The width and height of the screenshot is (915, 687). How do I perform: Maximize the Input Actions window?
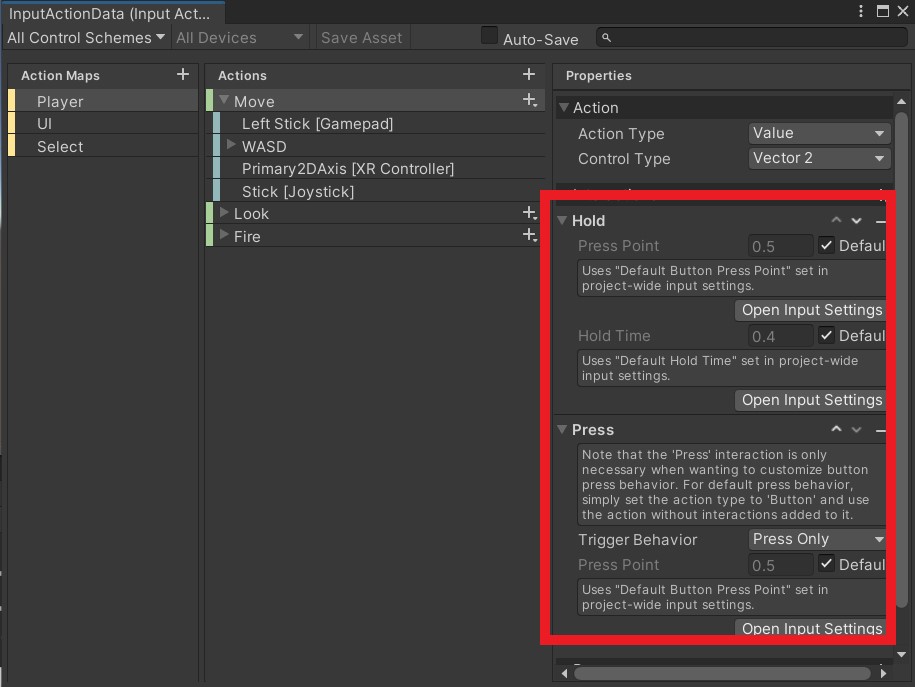[883, 11]
